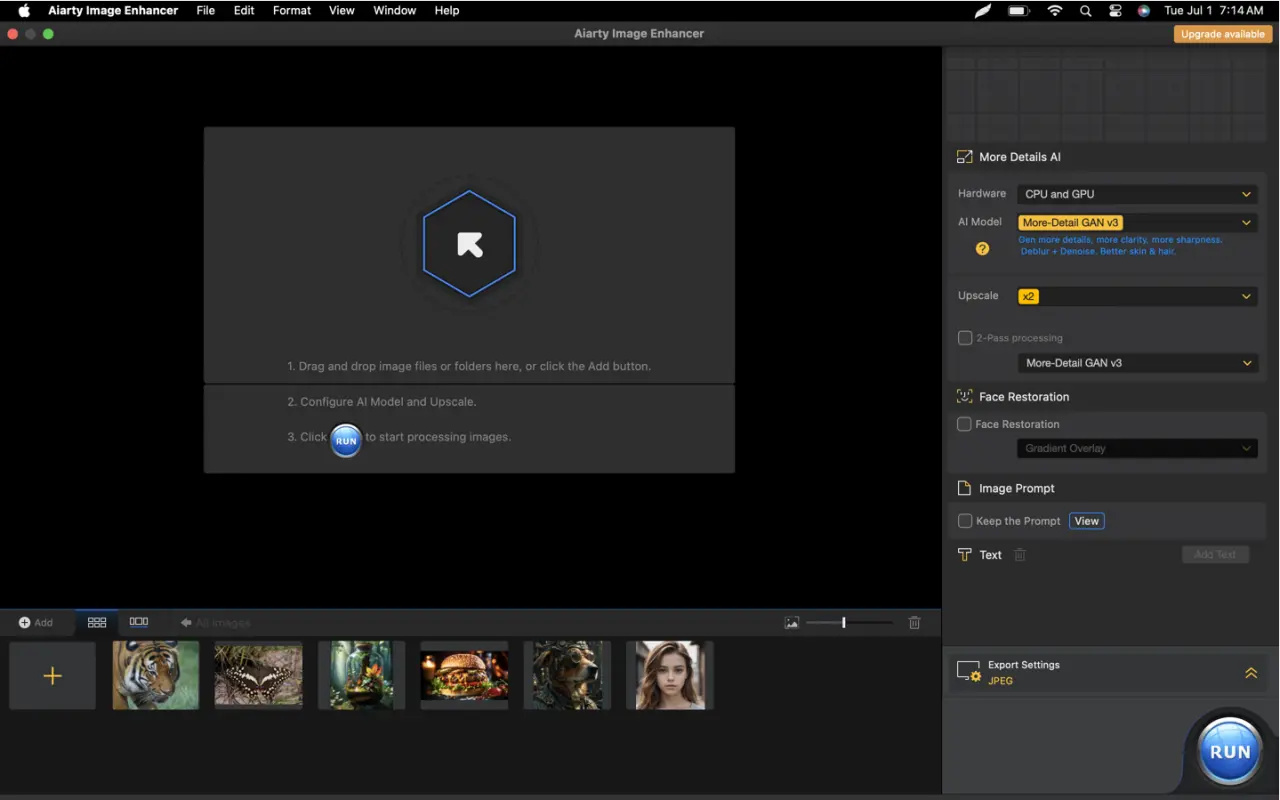The height and width of the screenshot is (800, 1280).
Task: Open the AI Model dropdown
Action: tap(1137, 223)
